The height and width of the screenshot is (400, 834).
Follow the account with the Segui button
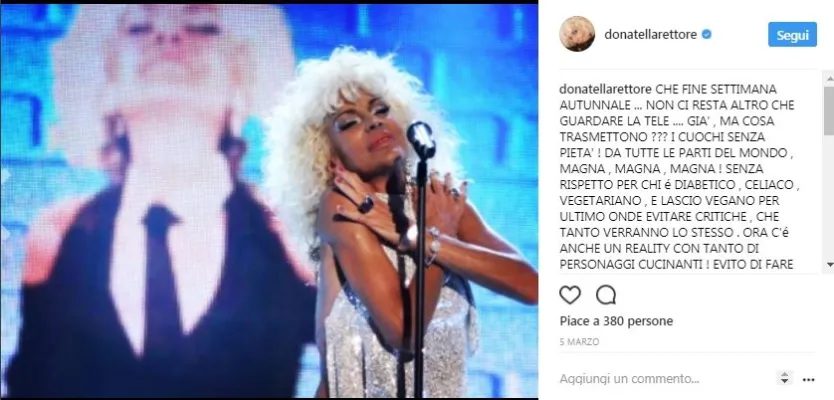pyautogui.click(x=793, y=35)
